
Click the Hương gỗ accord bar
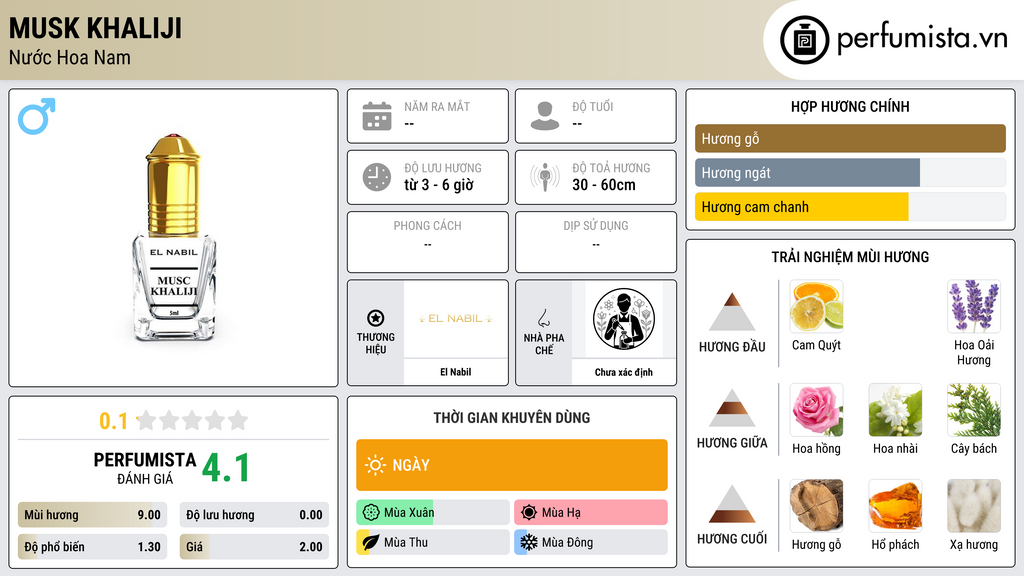[x=850, y=138]
